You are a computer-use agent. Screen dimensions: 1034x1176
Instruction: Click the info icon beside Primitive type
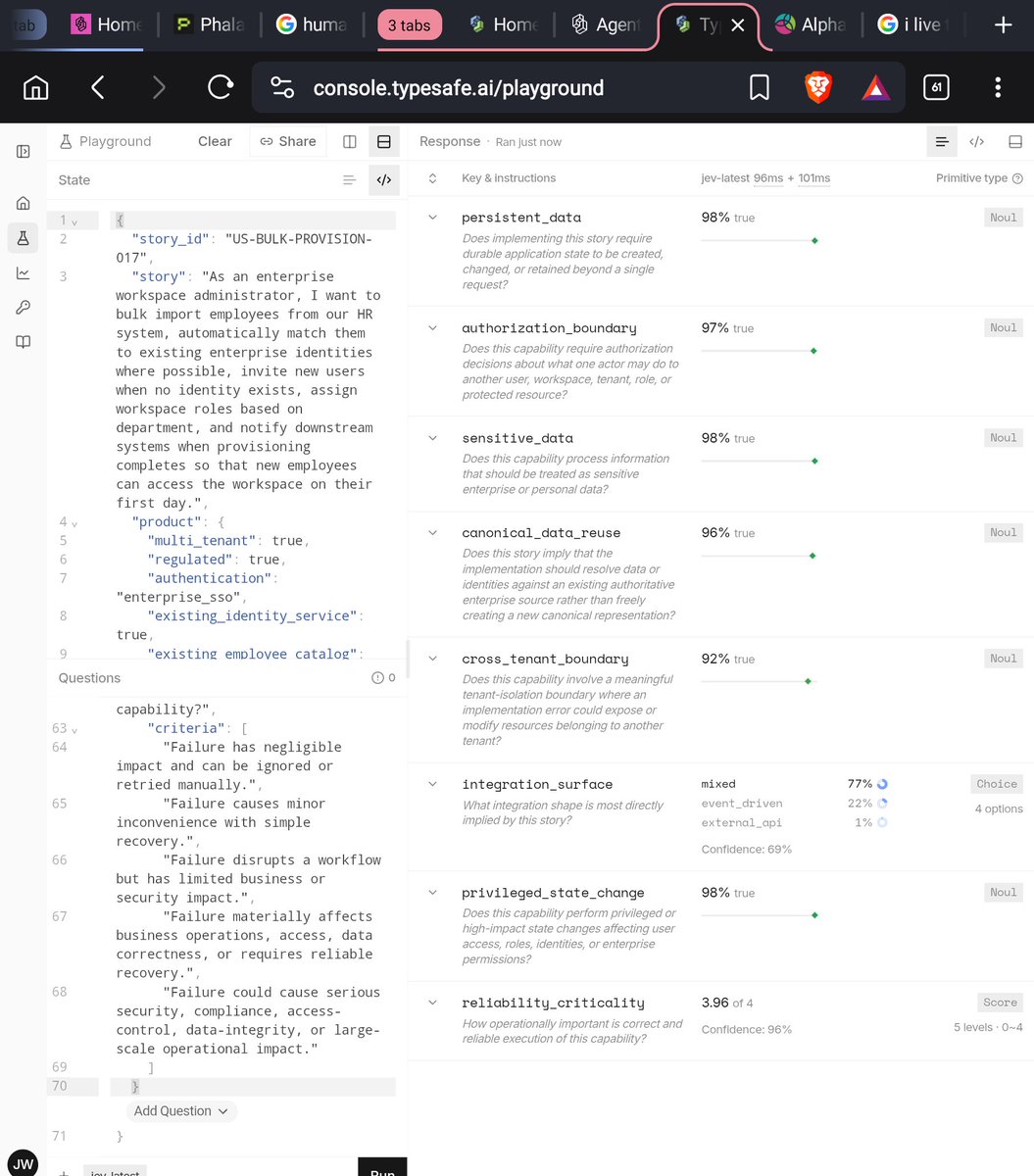click(1017, 178)
